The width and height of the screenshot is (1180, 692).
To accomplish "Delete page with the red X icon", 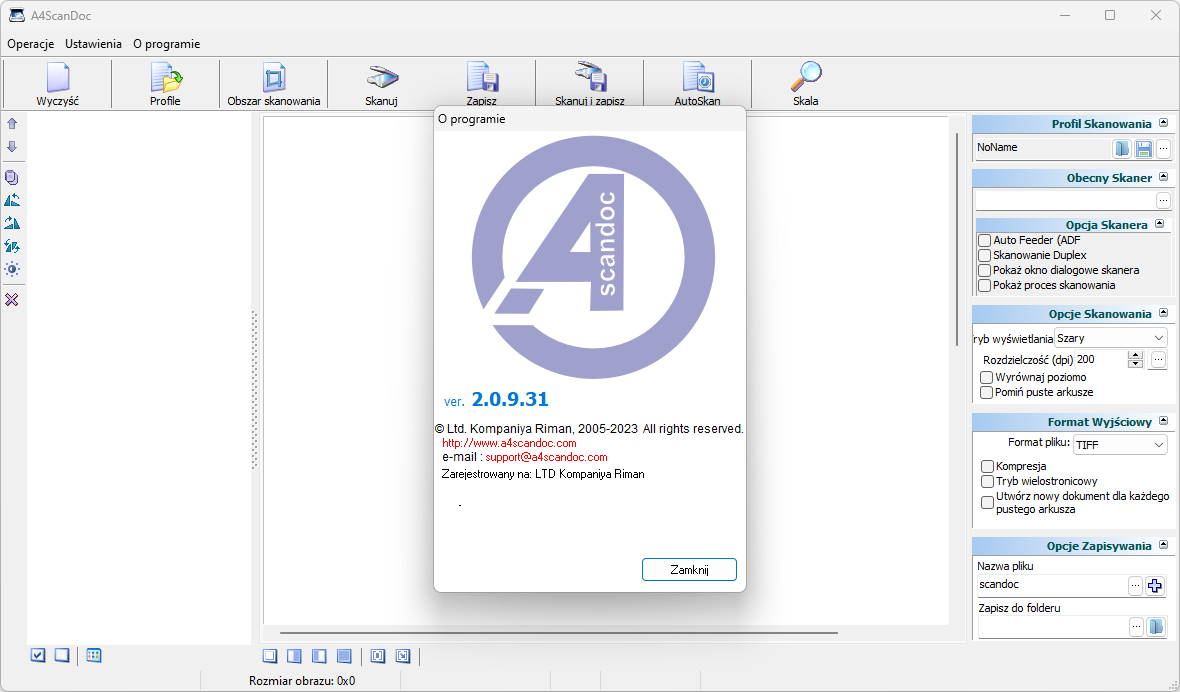I will point(12,300).
